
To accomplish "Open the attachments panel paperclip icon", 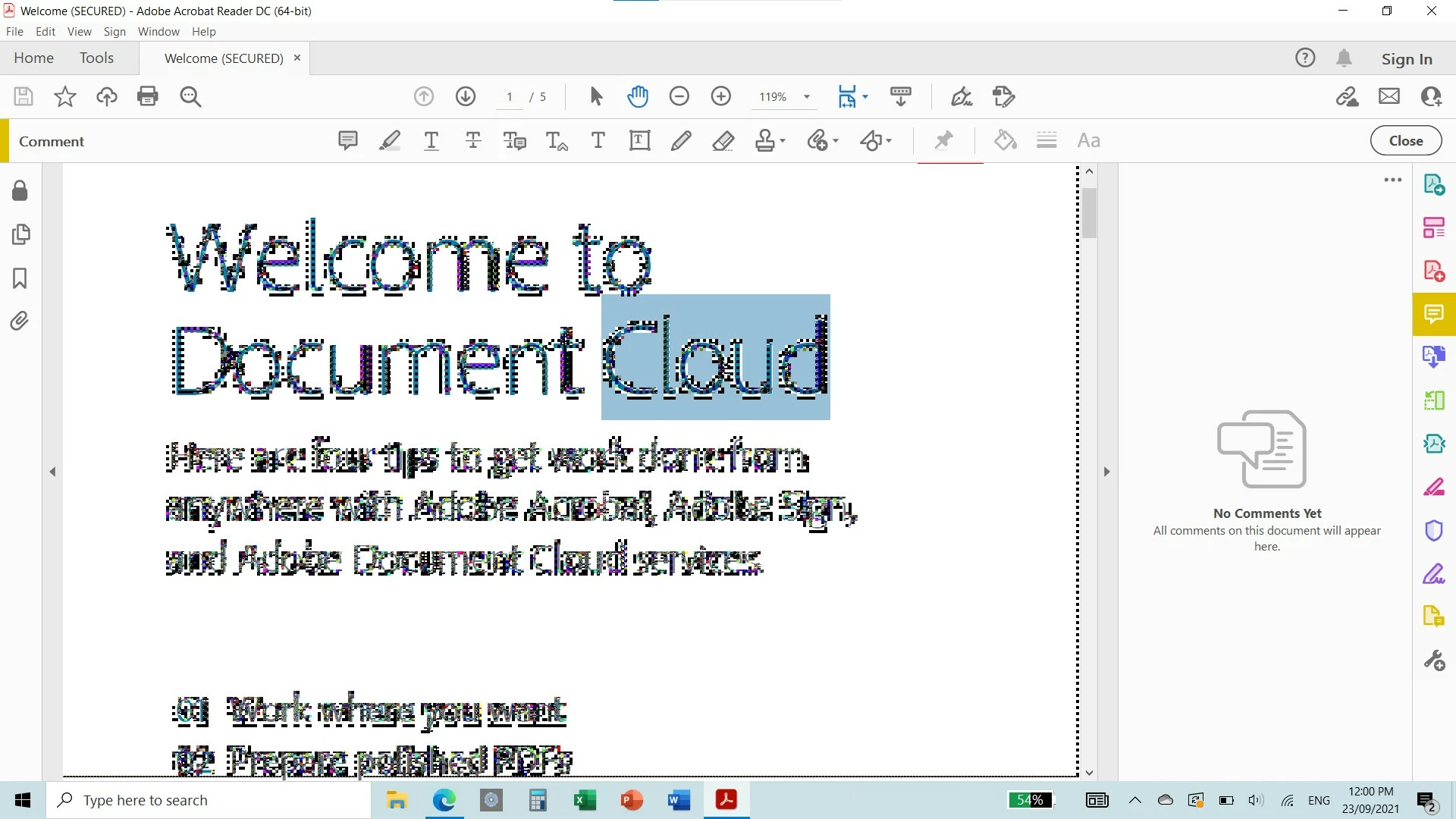I will (x=20, y=321).
